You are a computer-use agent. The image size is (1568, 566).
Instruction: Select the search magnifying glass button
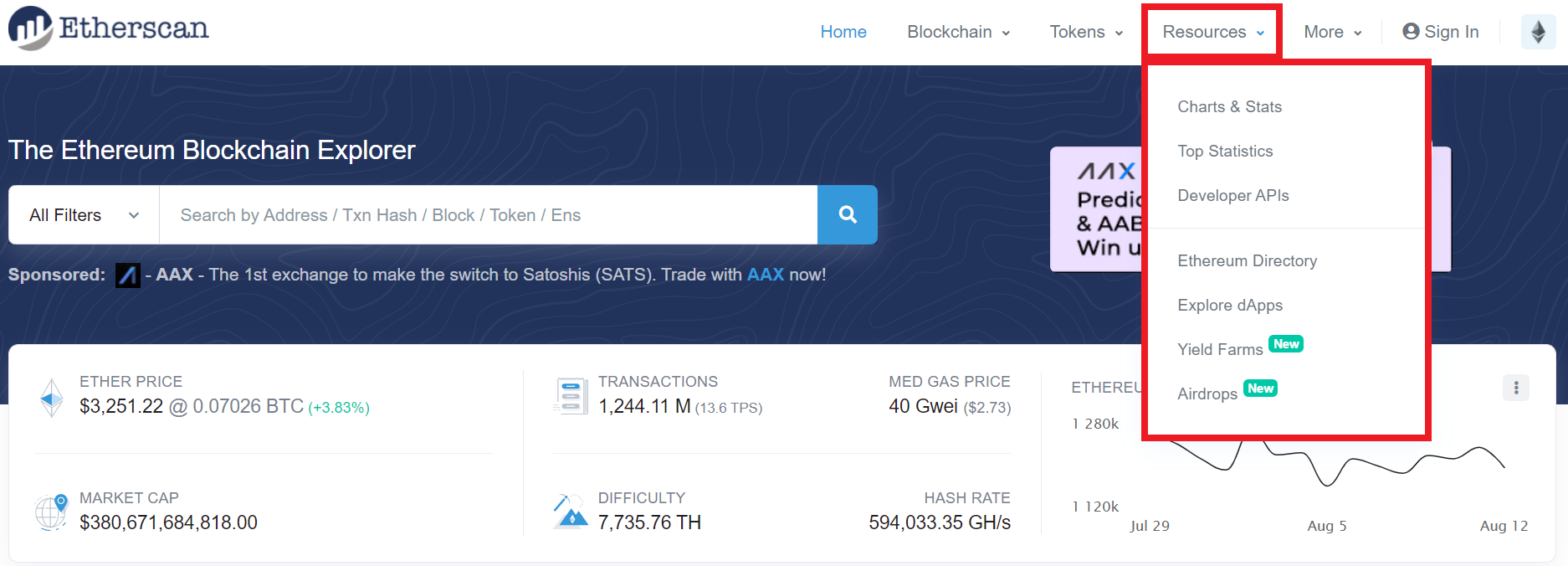click(x=848, y=214)
